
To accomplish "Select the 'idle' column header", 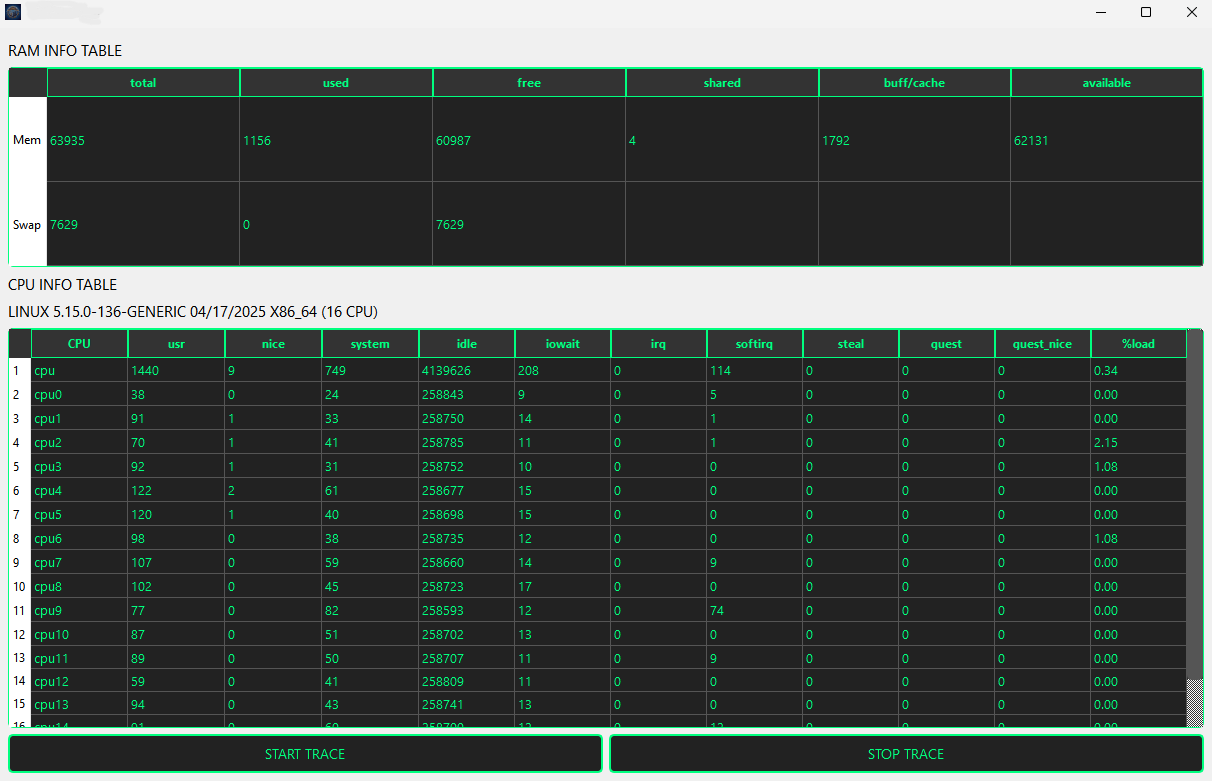I will click(x=466, y=344).
